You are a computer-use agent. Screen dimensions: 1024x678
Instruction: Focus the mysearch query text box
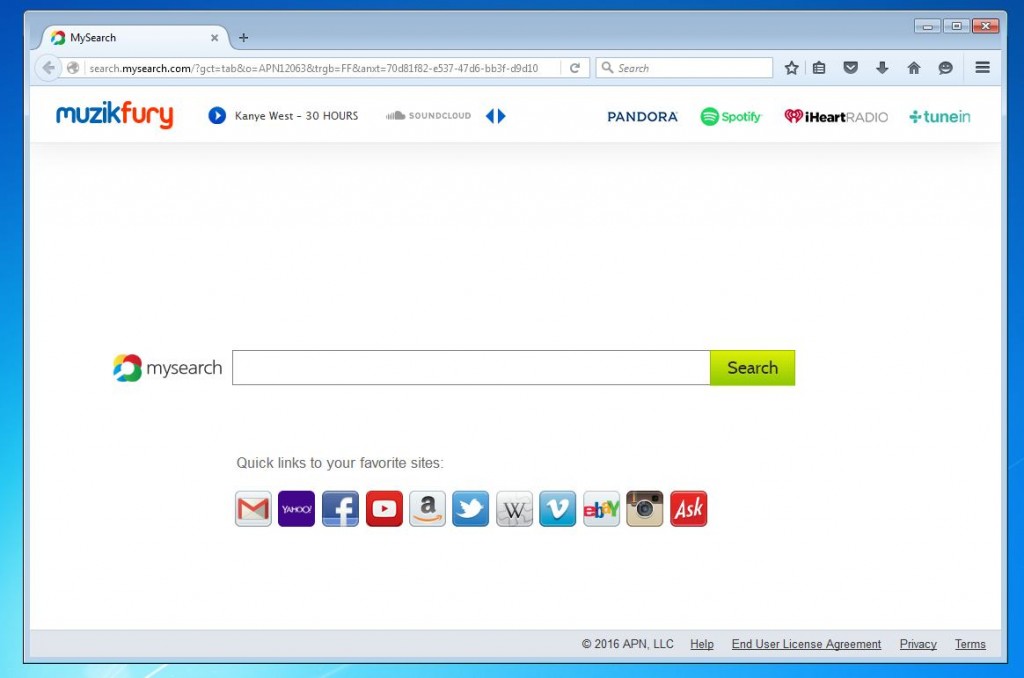471,368
